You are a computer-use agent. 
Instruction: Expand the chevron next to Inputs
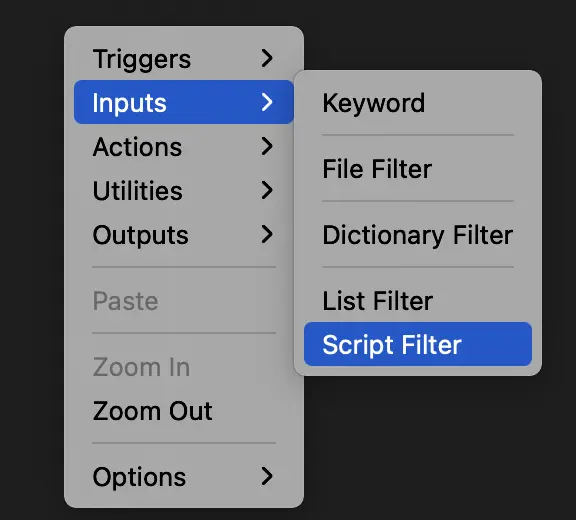click(267, 102)
